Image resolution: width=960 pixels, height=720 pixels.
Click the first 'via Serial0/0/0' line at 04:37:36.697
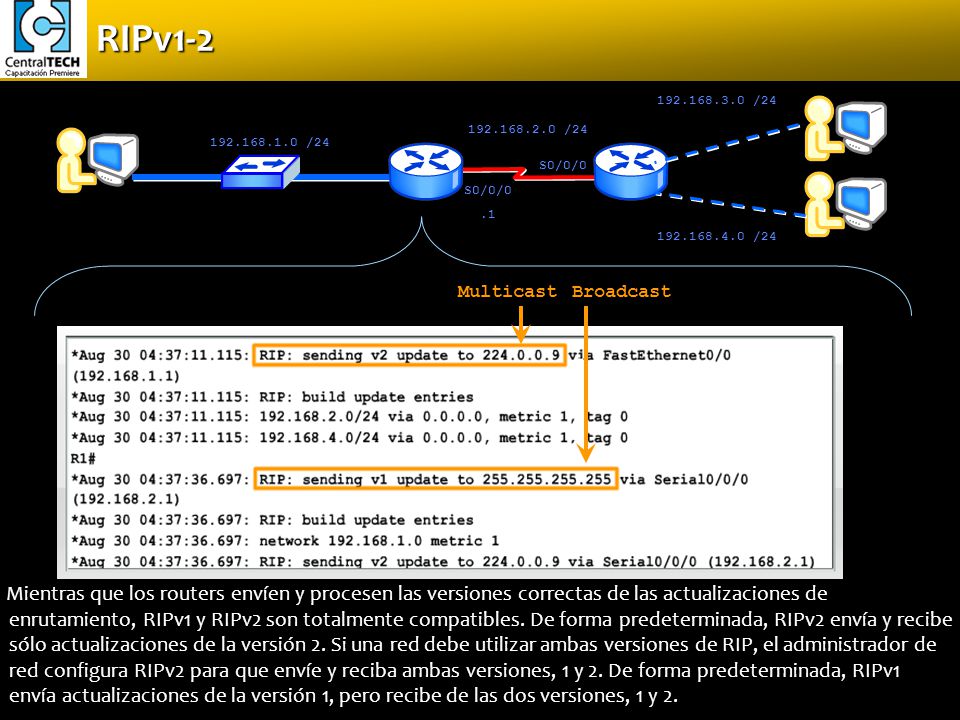684,479
